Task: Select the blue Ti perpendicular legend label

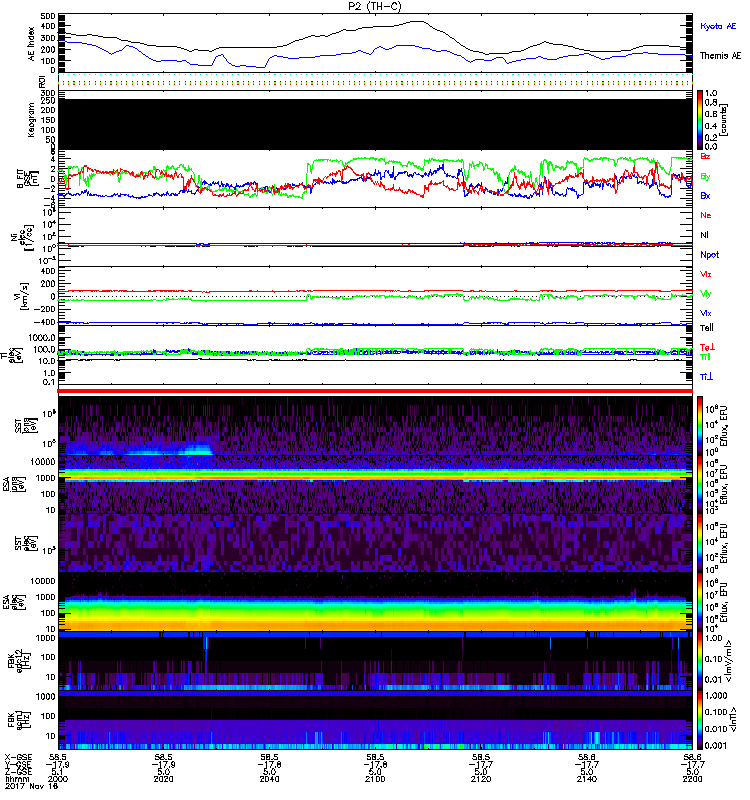Action: point(706,377)
